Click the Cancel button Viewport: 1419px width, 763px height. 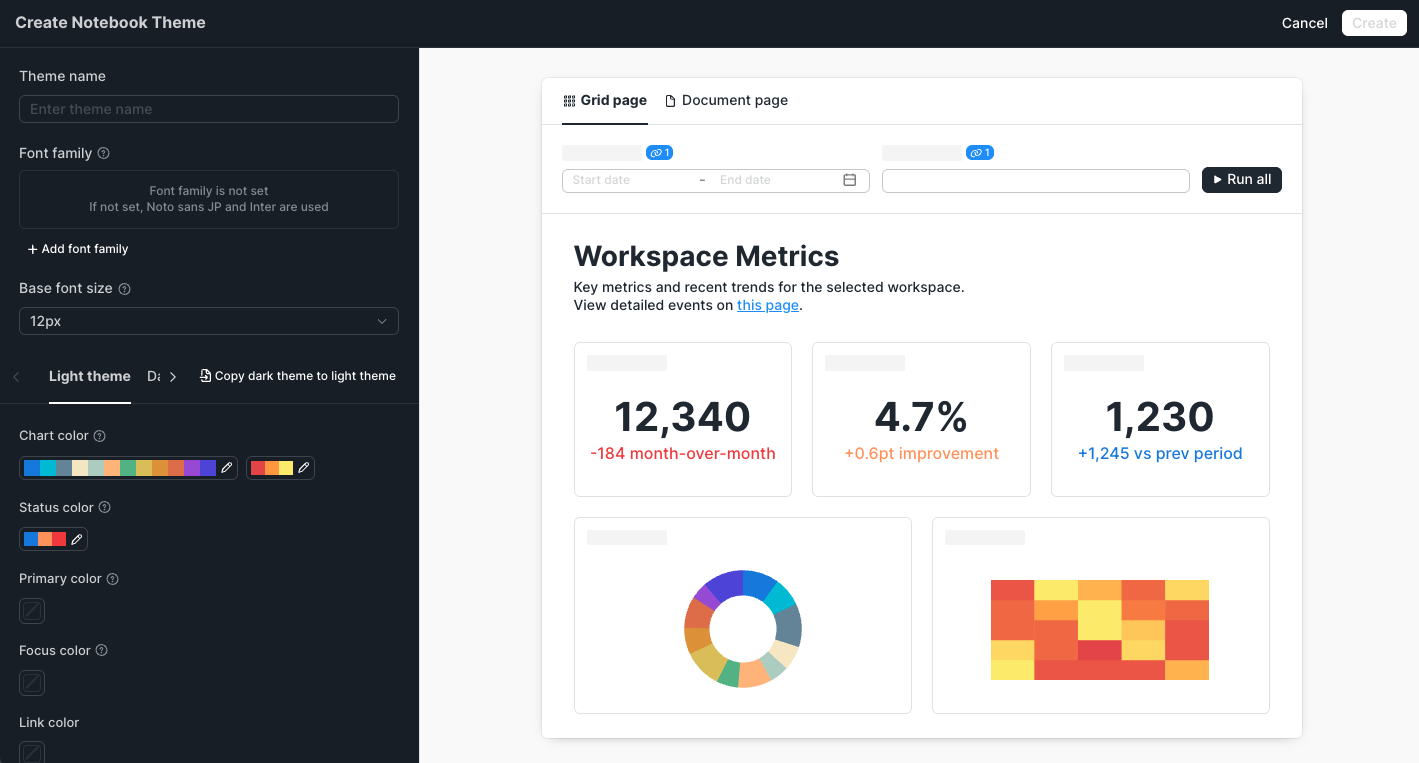[1305, 23]
